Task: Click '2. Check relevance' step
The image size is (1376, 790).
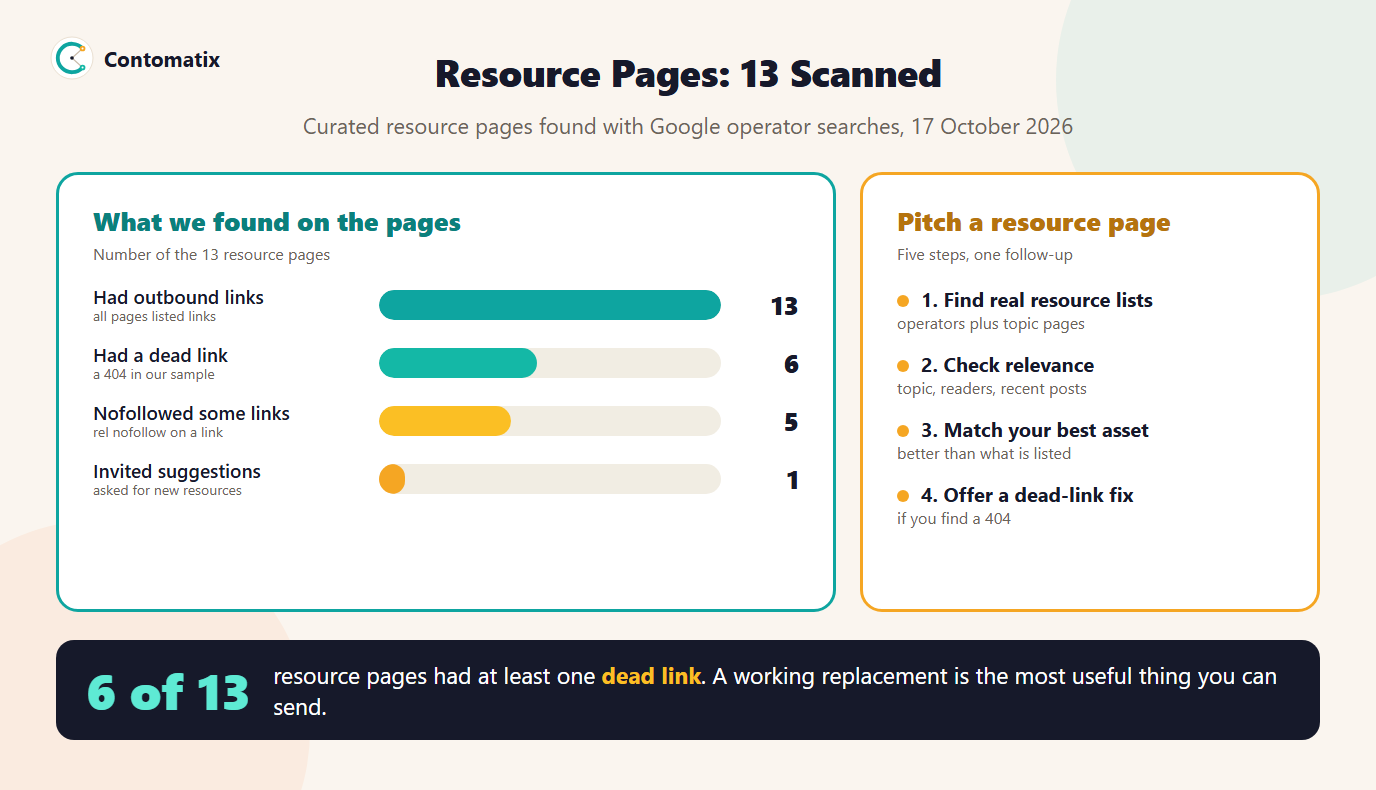Action: click(1008, 366)
